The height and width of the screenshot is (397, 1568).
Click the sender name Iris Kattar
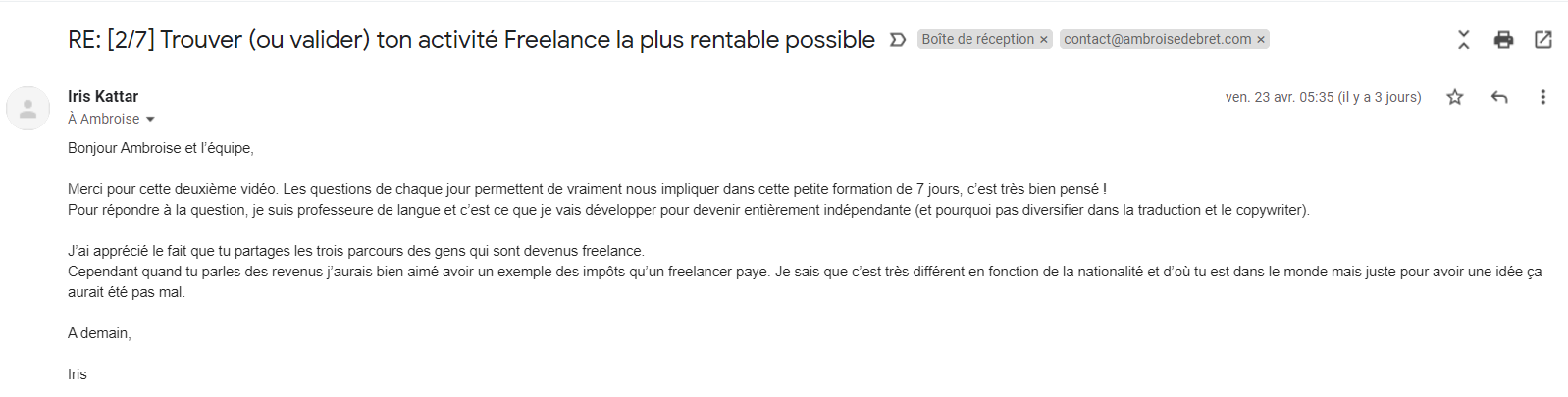click(103, 96)
